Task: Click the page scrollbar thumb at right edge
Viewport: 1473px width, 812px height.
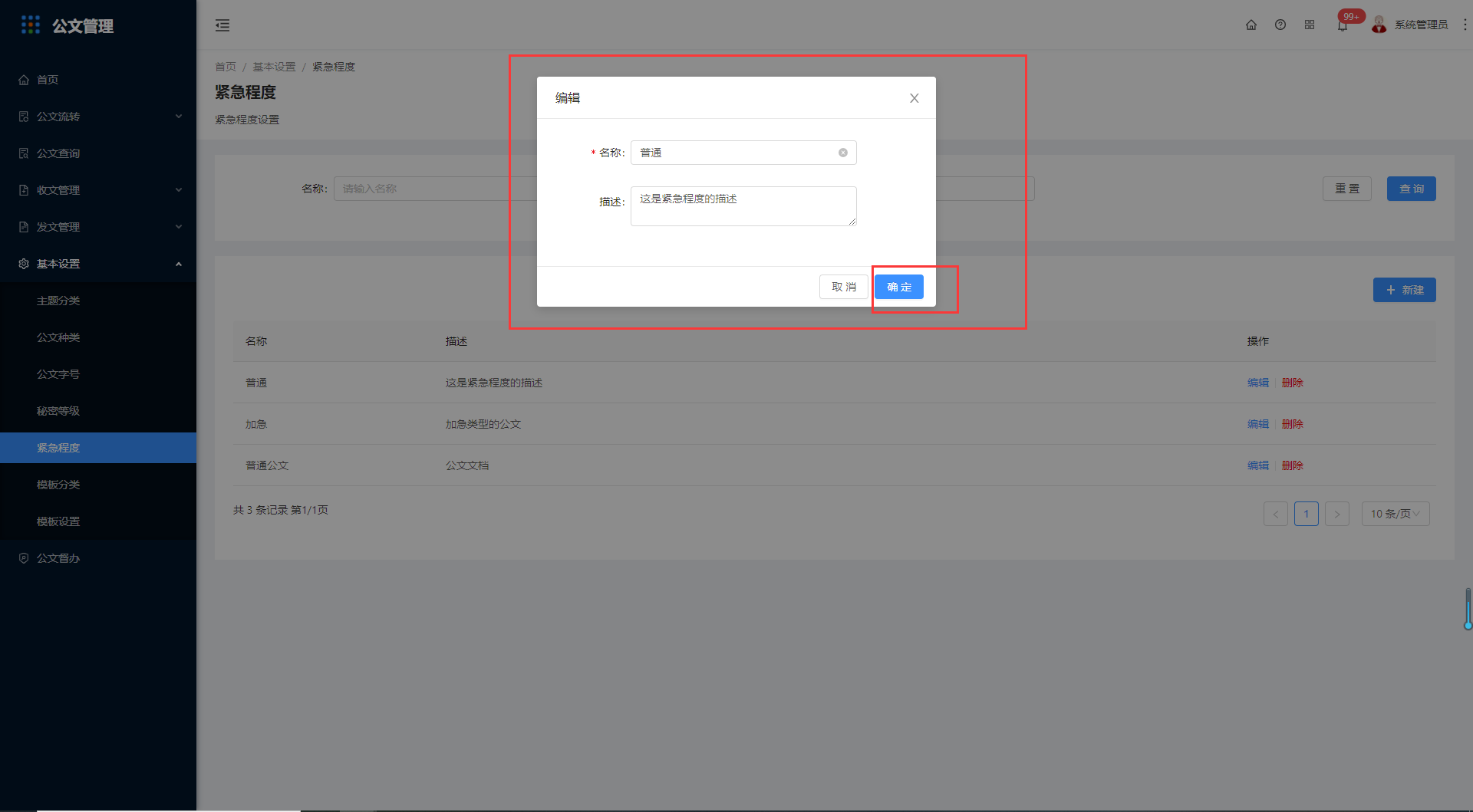Action: (x=1468, y=609)
